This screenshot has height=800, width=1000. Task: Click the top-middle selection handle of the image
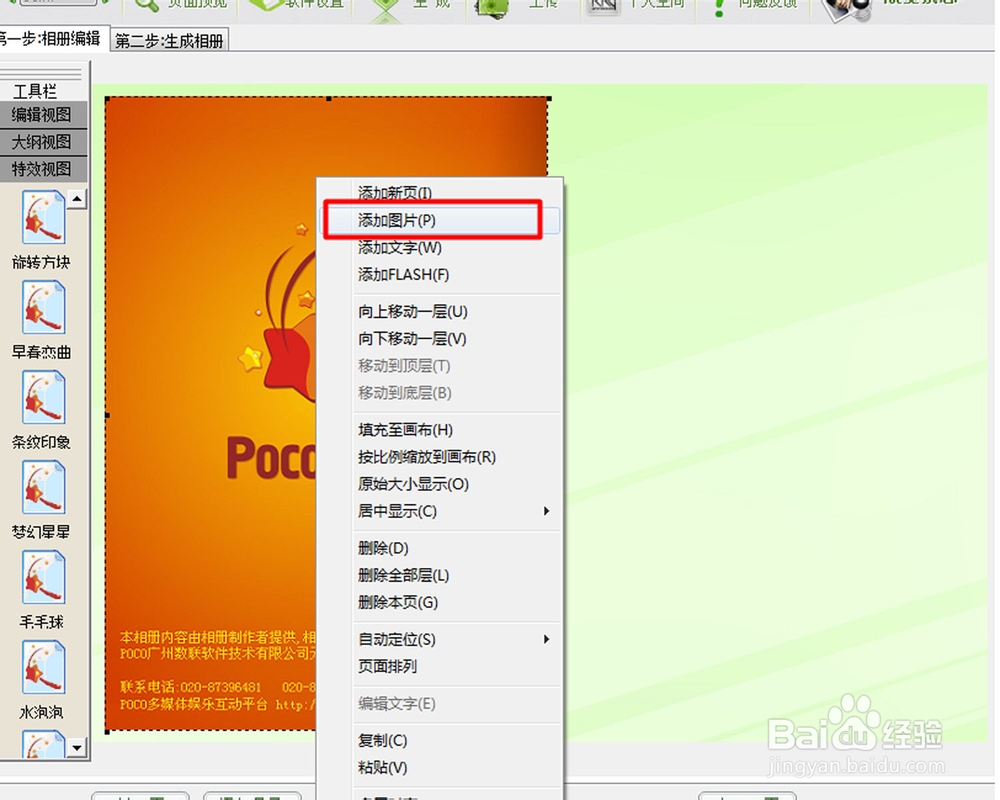pos(328,99)
